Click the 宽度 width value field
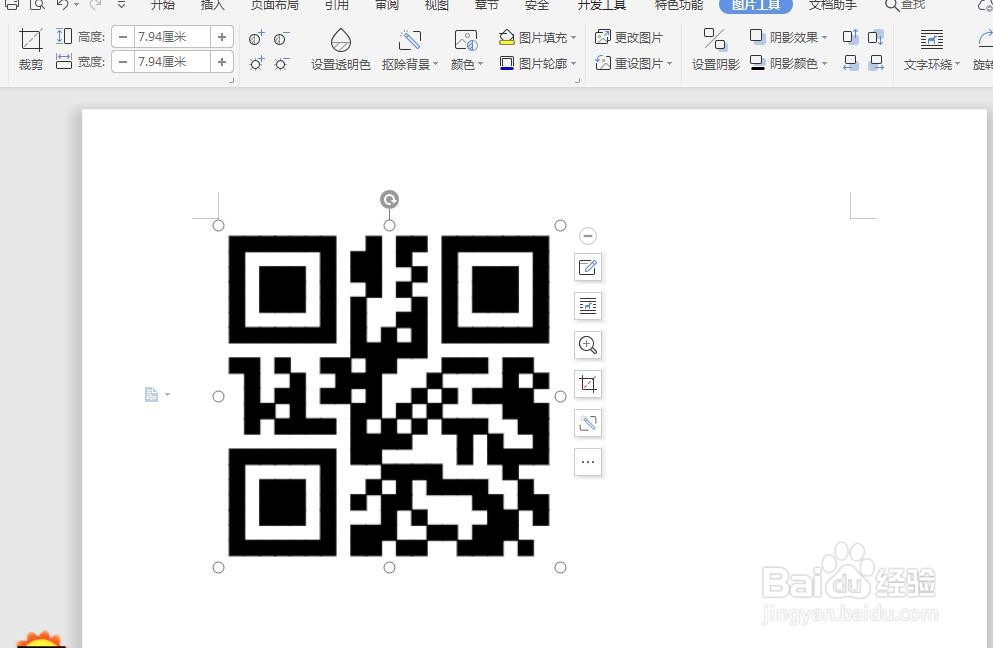The height and width of the screenshot is (648, 993). 172,61
